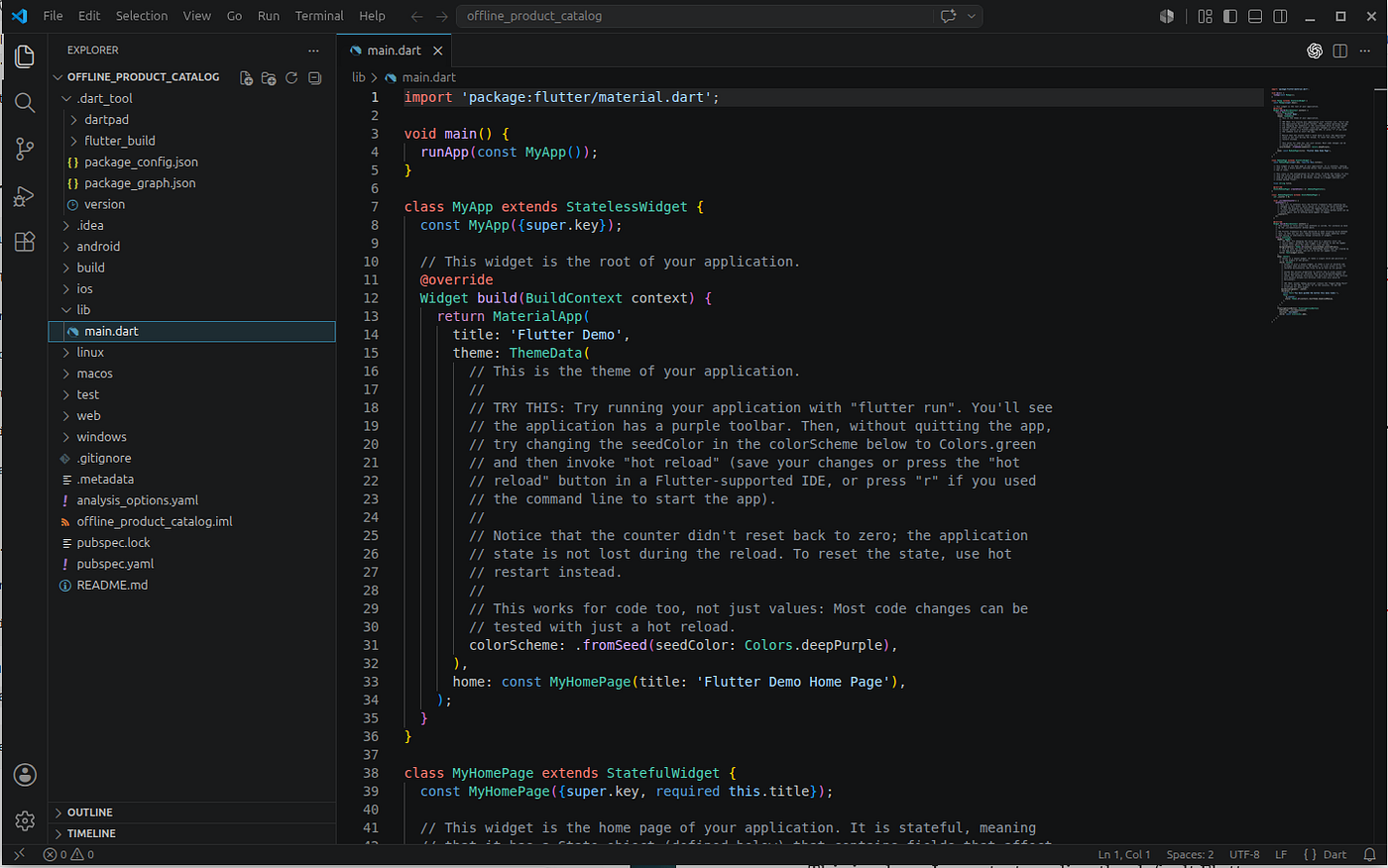Open the Extensions view
This screenshot has height=868, width=1388.
[25, 242]
